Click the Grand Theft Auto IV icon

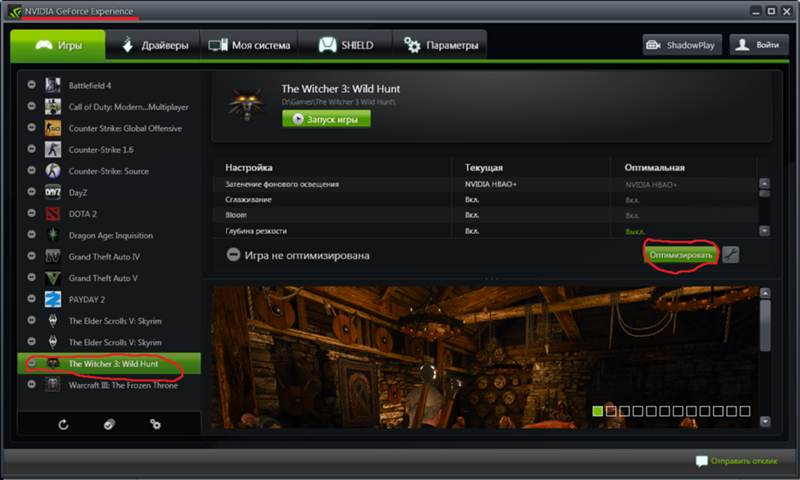coord(53,257)
